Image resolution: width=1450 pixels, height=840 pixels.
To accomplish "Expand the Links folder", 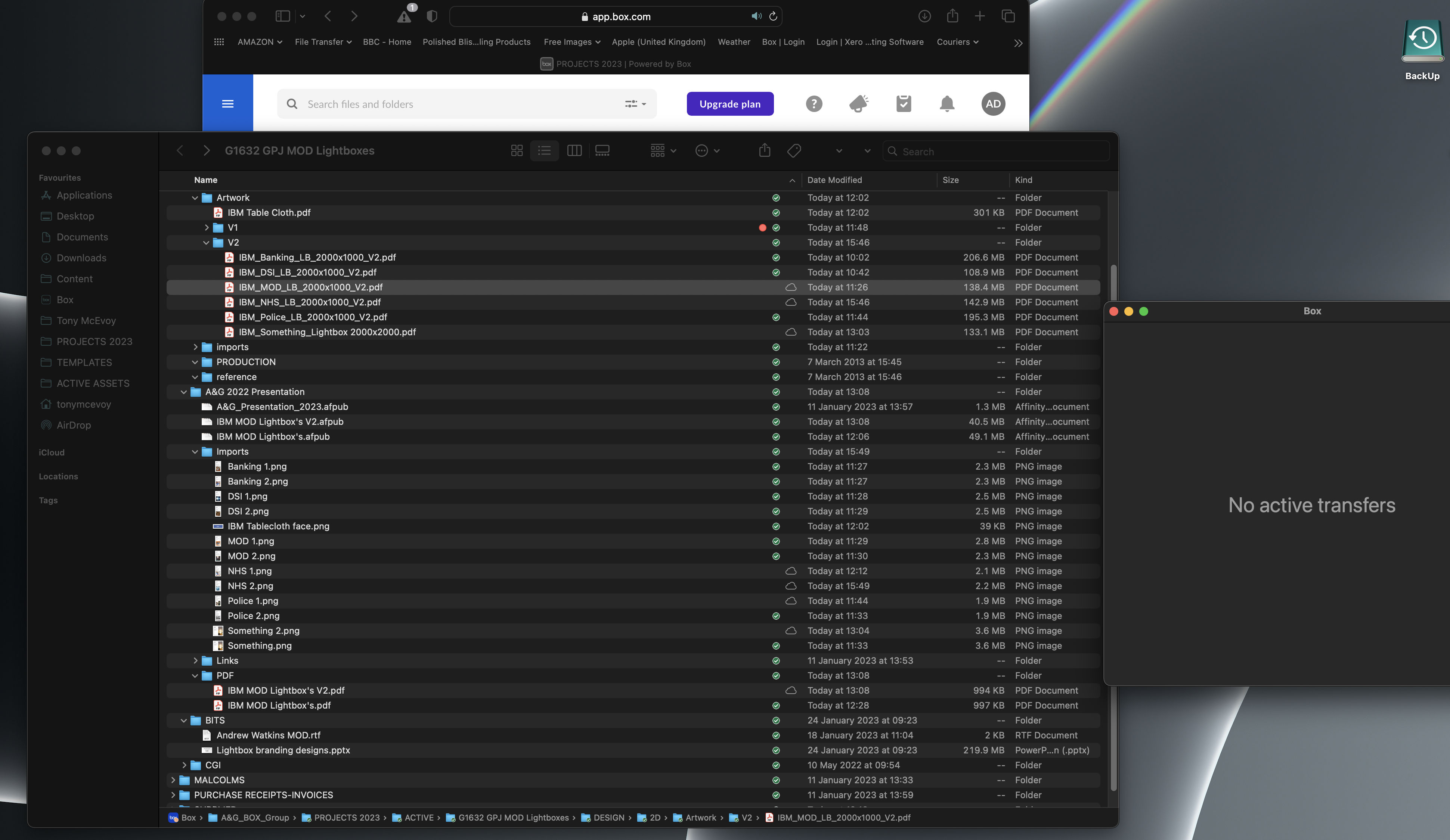I will 195,661.
